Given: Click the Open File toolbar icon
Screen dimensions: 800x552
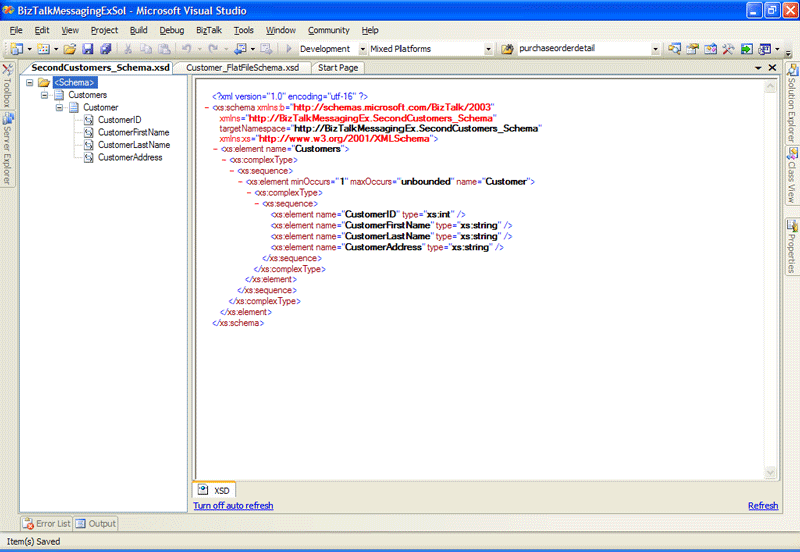Looking at the screenshot, I should [70, 48].
